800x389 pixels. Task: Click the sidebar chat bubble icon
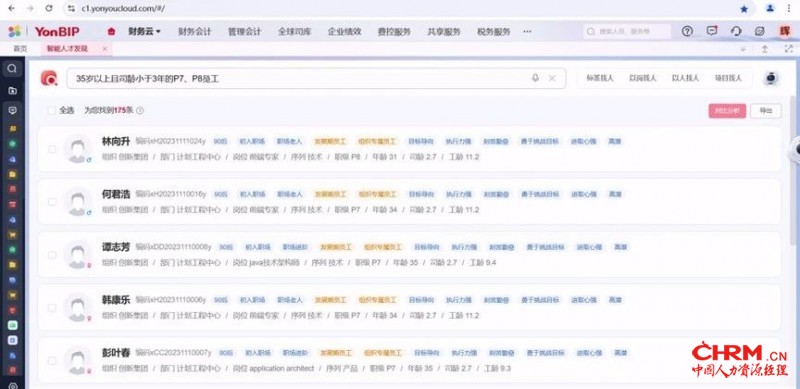coord(12,110)
